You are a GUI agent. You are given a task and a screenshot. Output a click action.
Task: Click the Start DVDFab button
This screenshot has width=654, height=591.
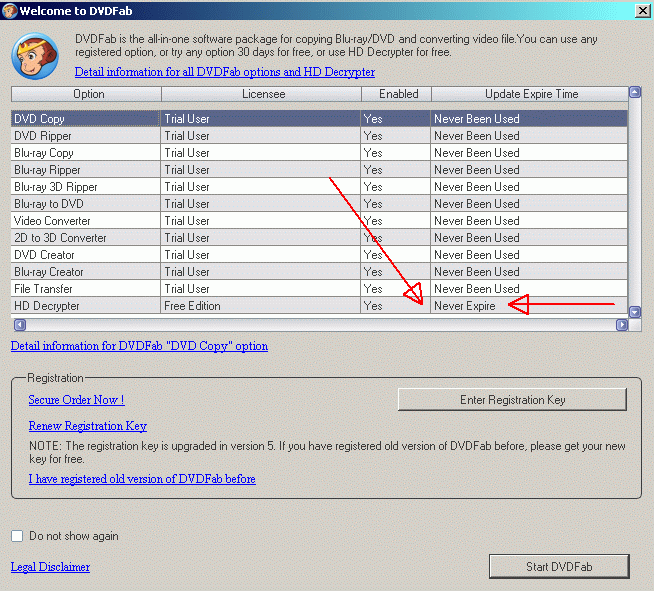pos(559,566)
